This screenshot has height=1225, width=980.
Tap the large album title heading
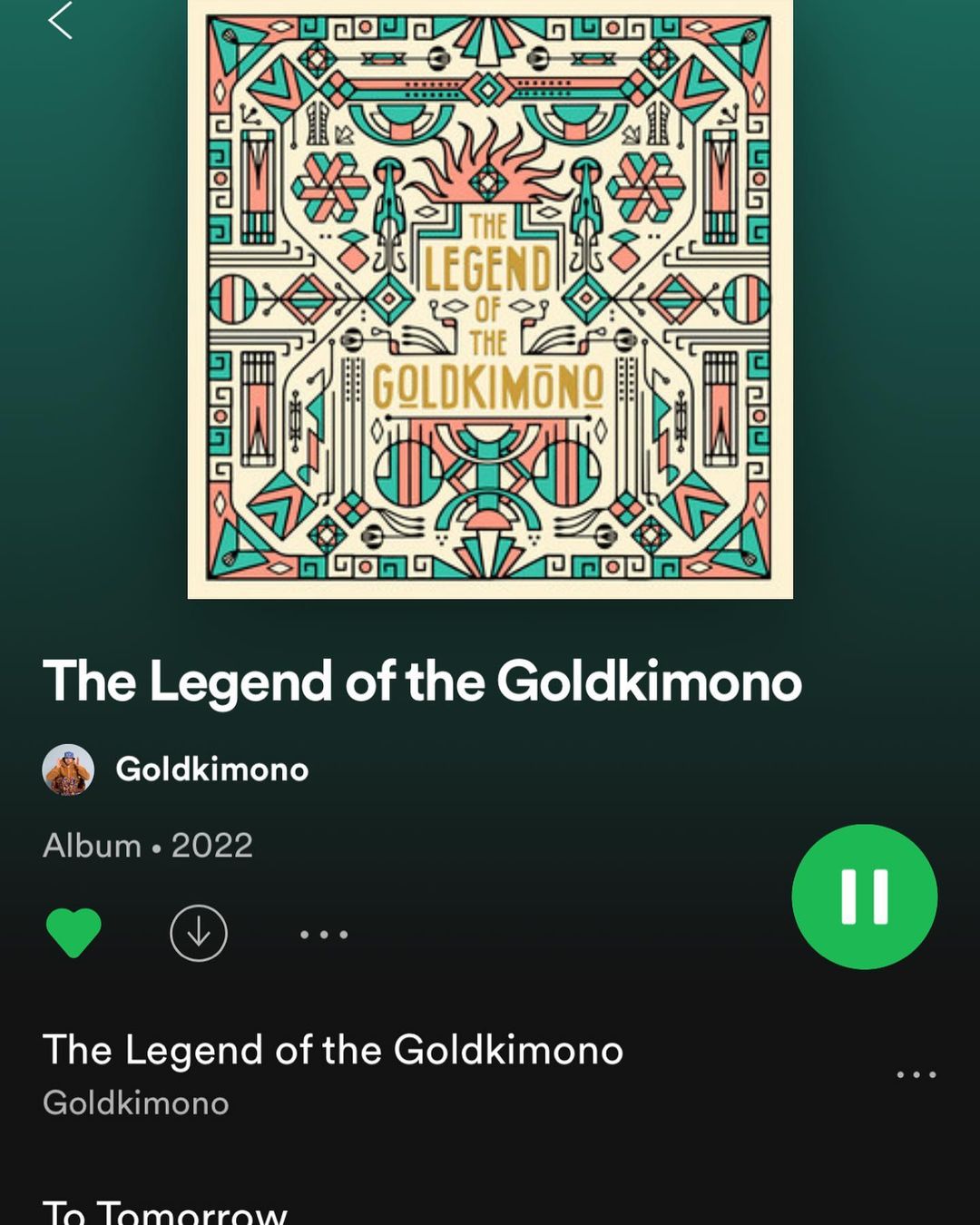pos(423,681)
